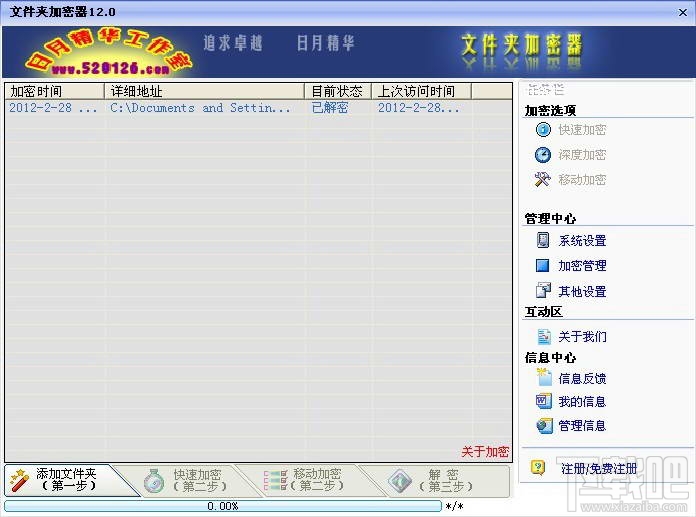This screenshot has height=517, width=696.
Task: Open 系统设置 via its icon
Action: click(542, 240)
